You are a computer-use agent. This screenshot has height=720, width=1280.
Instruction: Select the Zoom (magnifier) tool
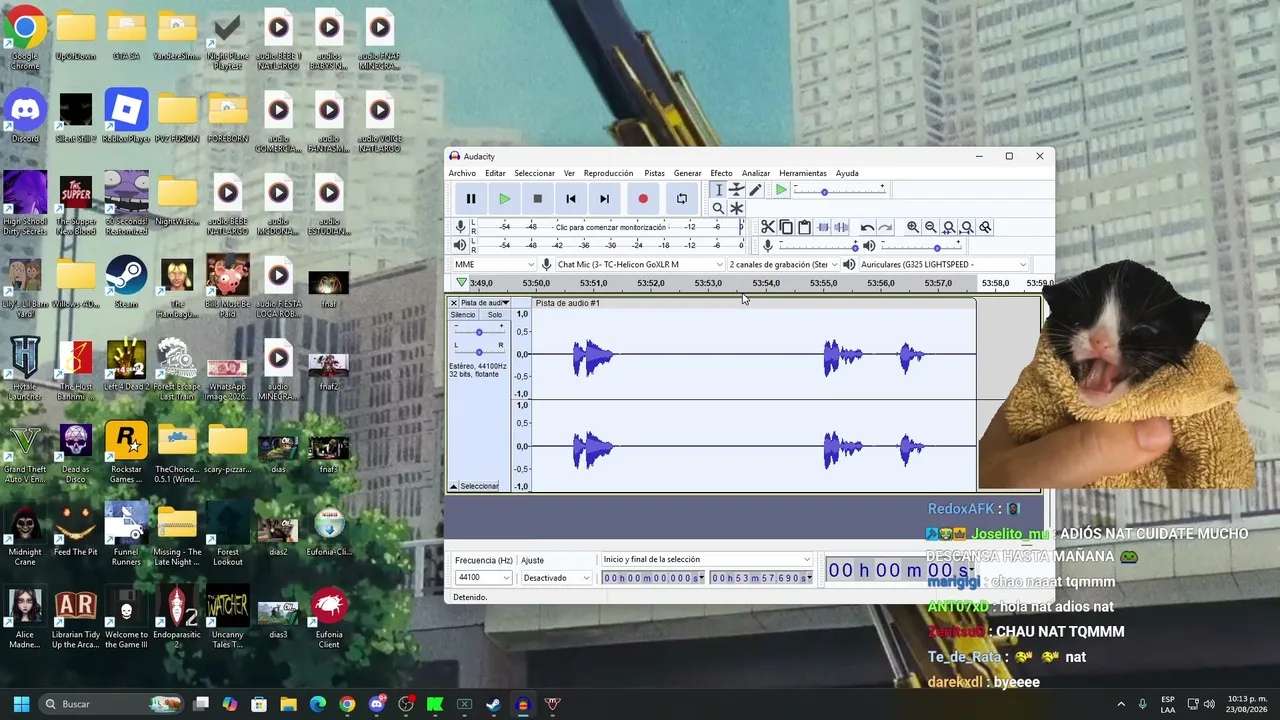[718, 208]
